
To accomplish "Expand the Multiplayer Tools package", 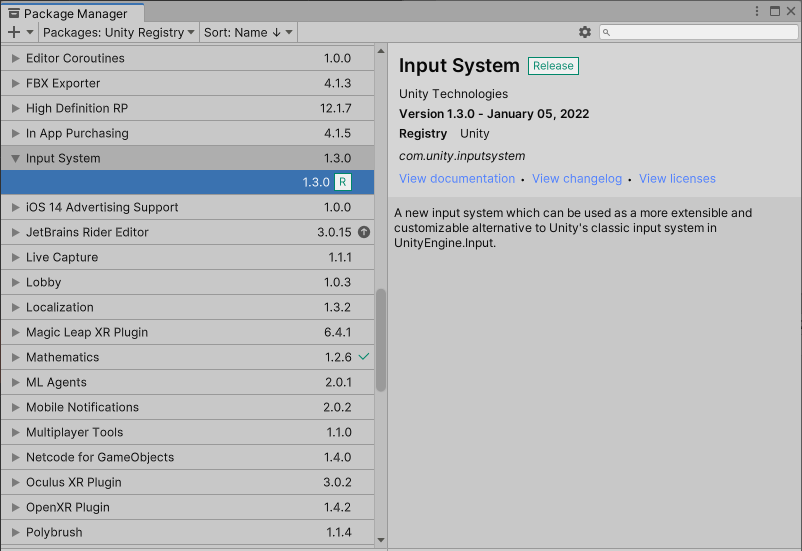I will pos(15,432).
